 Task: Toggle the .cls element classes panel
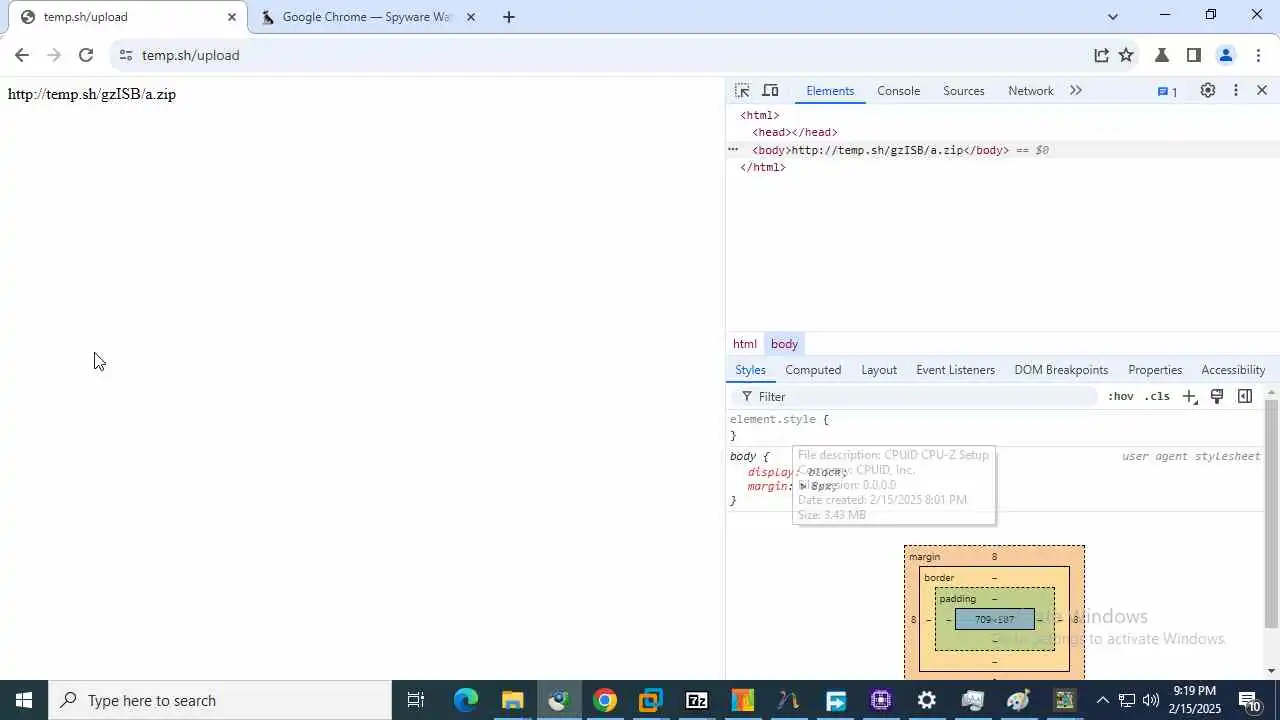[1157, 397]
